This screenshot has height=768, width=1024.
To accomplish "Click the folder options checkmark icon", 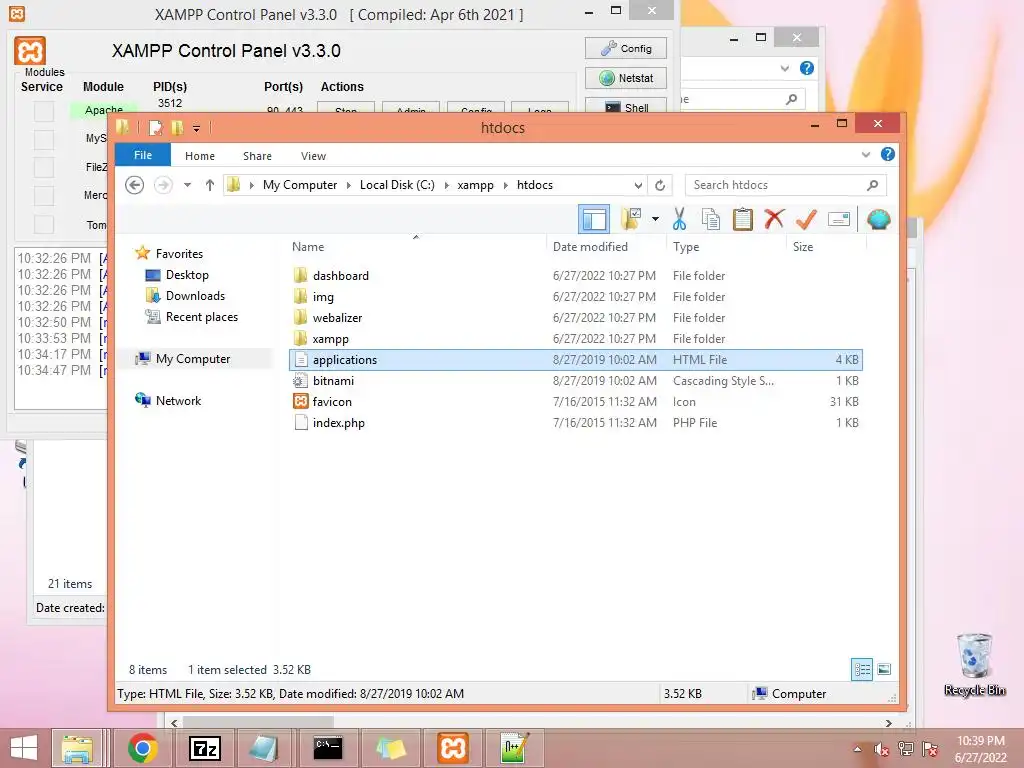I will coord(631,219).
